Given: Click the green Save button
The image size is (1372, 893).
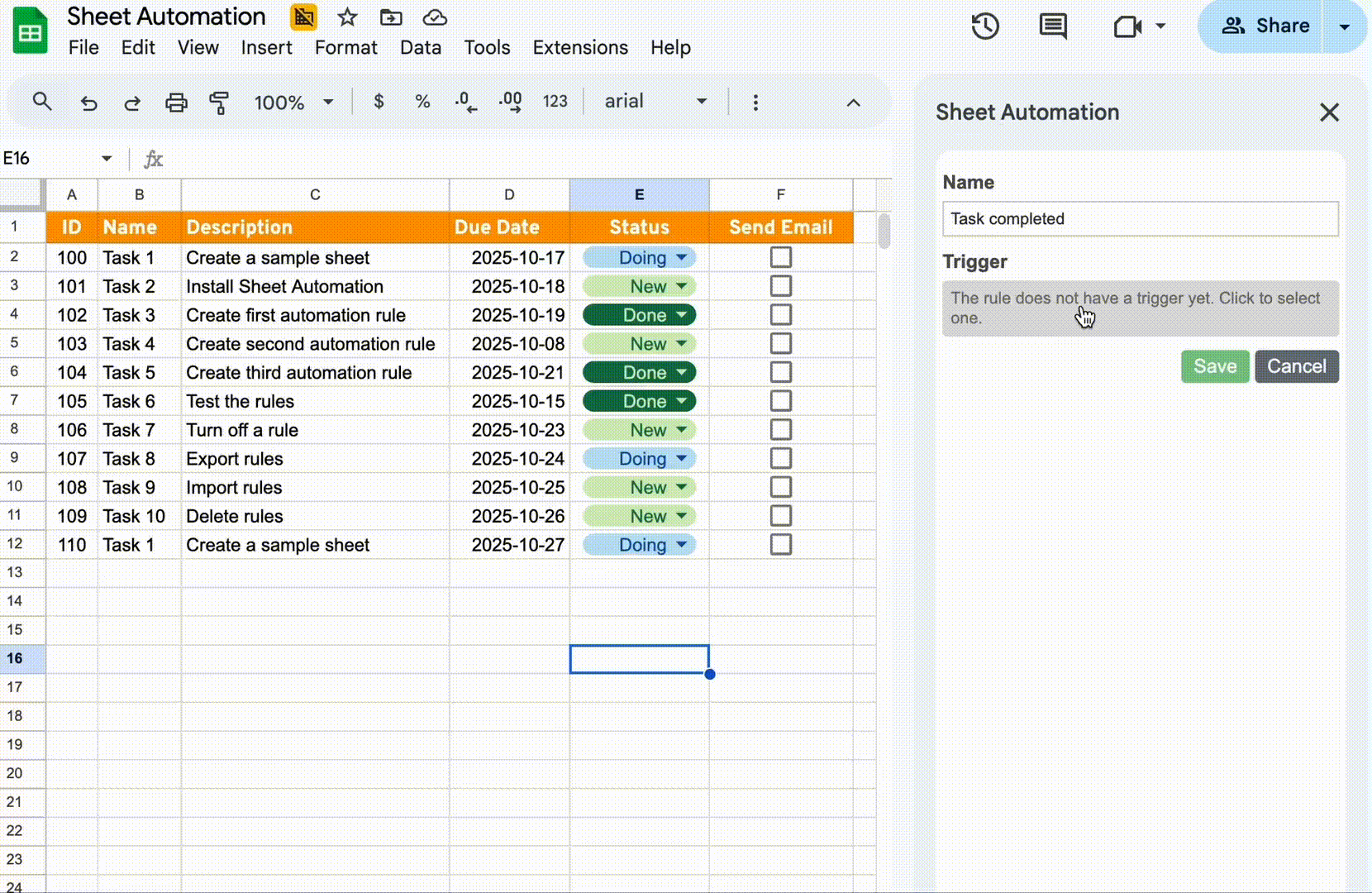Looking at the screenshot, I should click(1214, 366).
